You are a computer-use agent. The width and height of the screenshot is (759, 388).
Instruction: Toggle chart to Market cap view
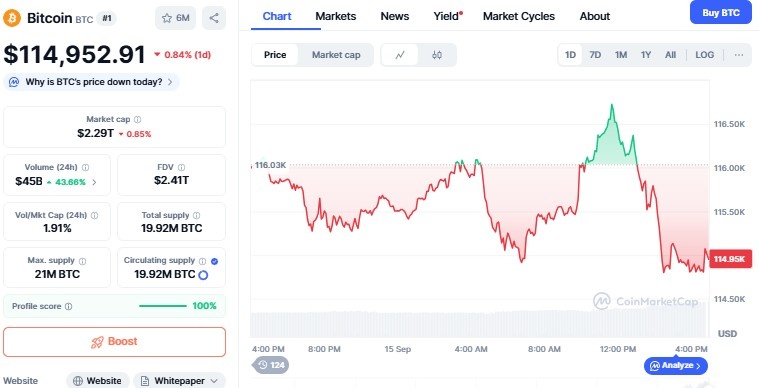pyautogui.click(x=336, y=55)
